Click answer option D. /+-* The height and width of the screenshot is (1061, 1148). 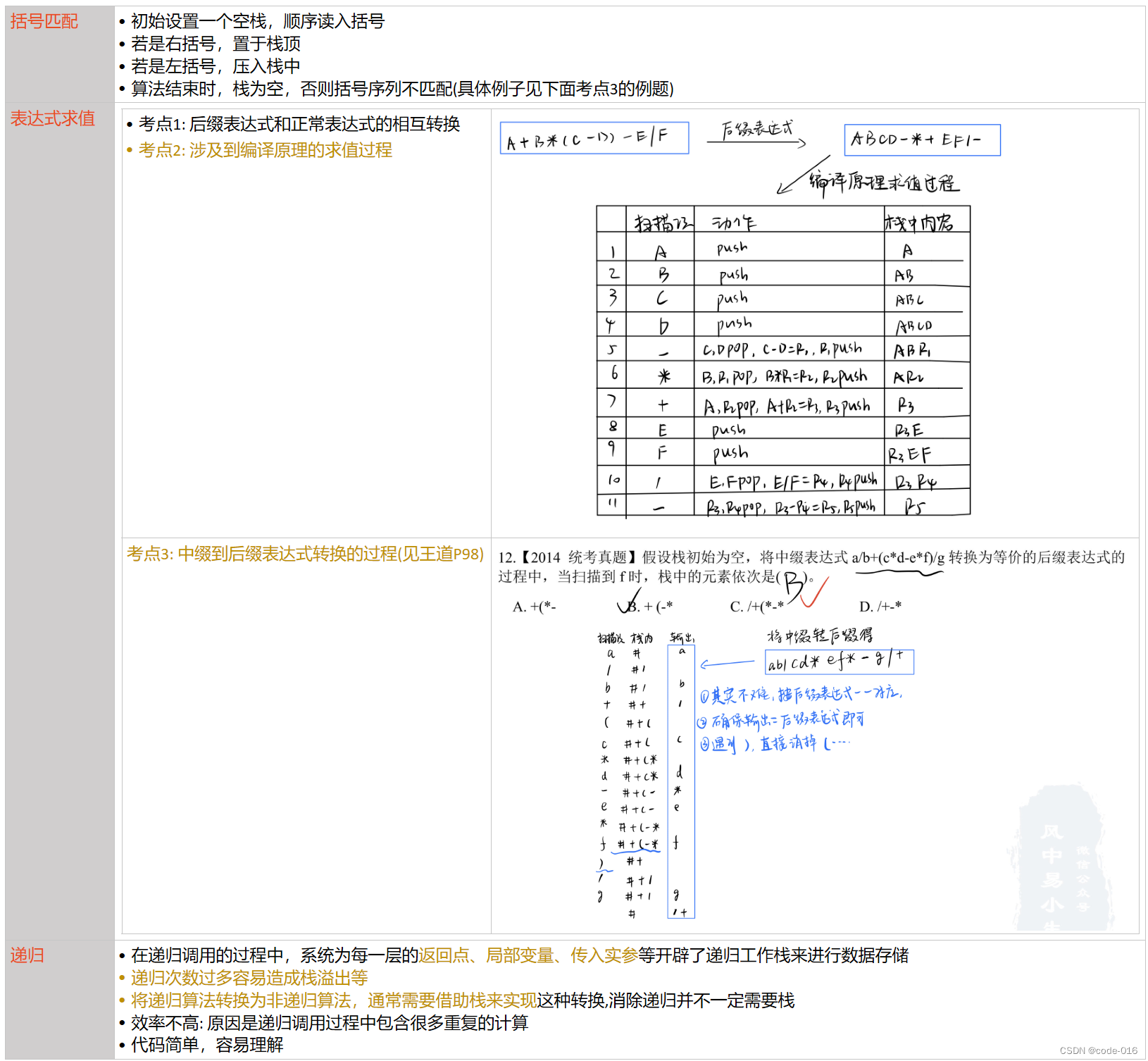(x=880, y=607)
